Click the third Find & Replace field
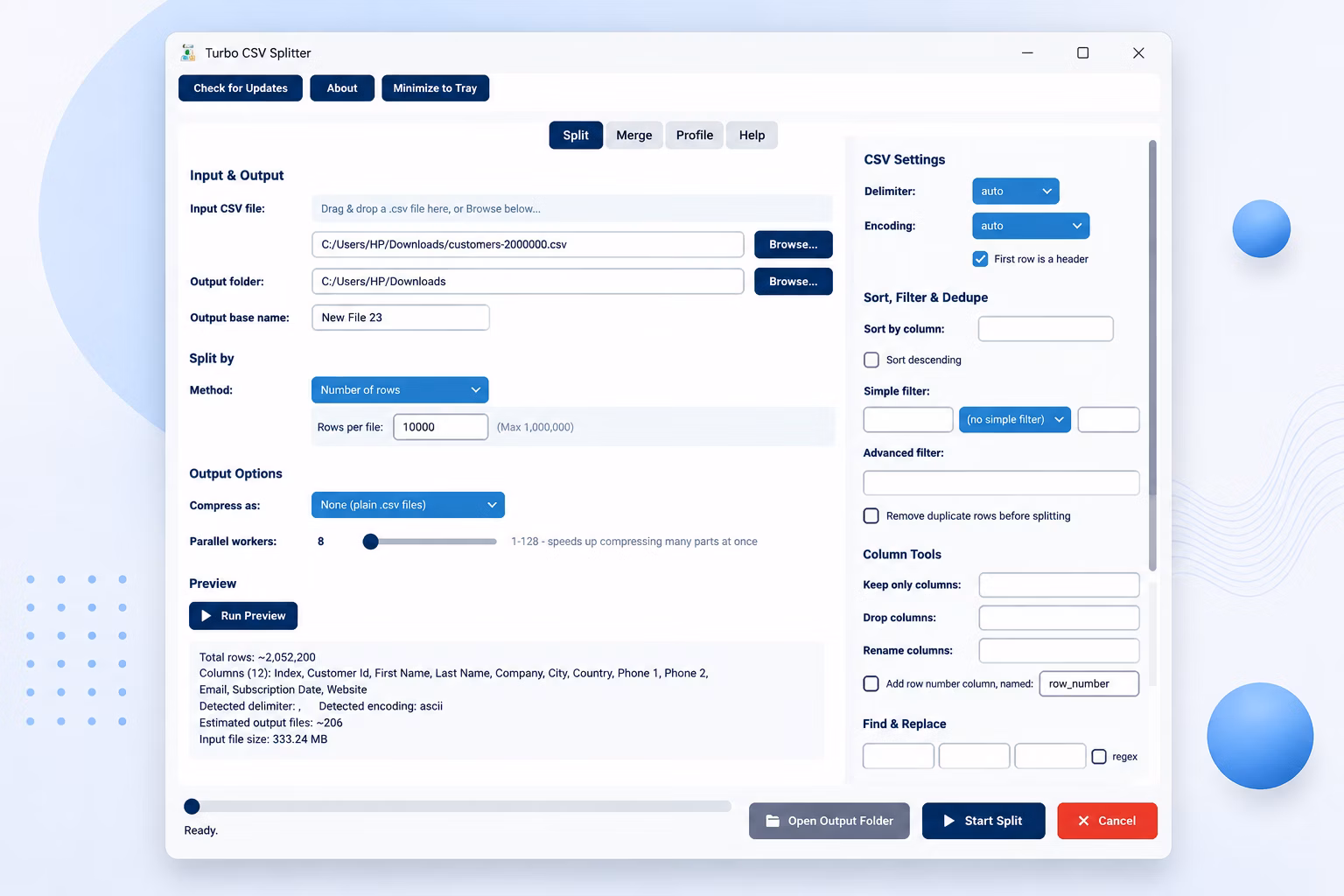This screenshot has width=1344, height=896. click(x=1050, y=756)
